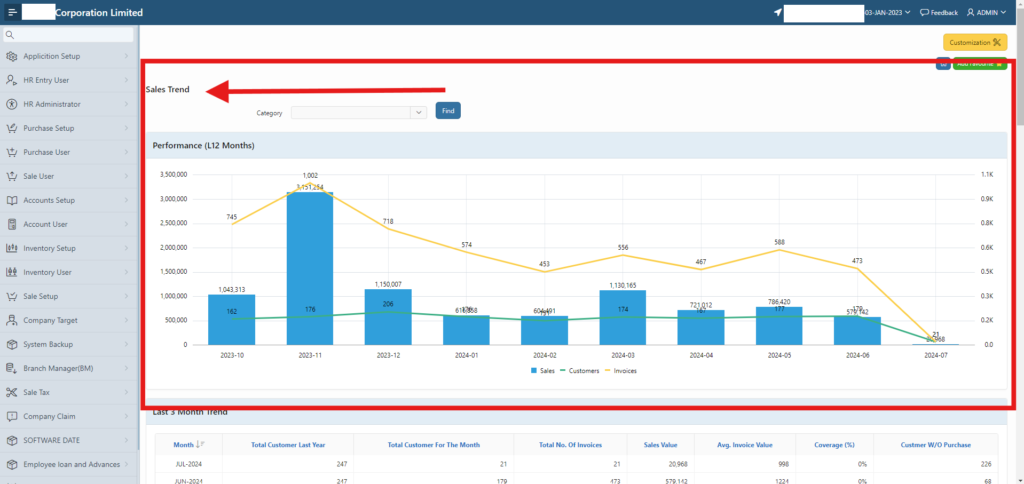Click the Find button
The image size is (1024, 484).
click(448, 111)
